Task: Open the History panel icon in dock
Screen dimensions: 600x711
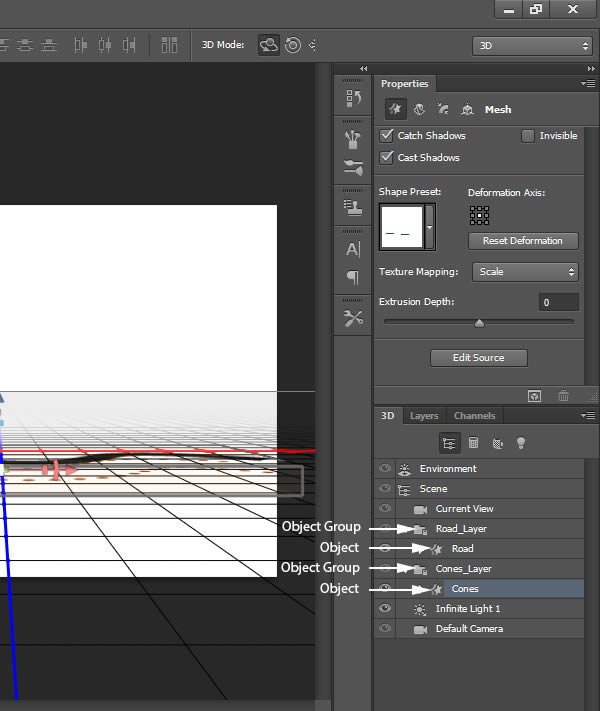Action: pyautogui.click(x=353, y=98)
